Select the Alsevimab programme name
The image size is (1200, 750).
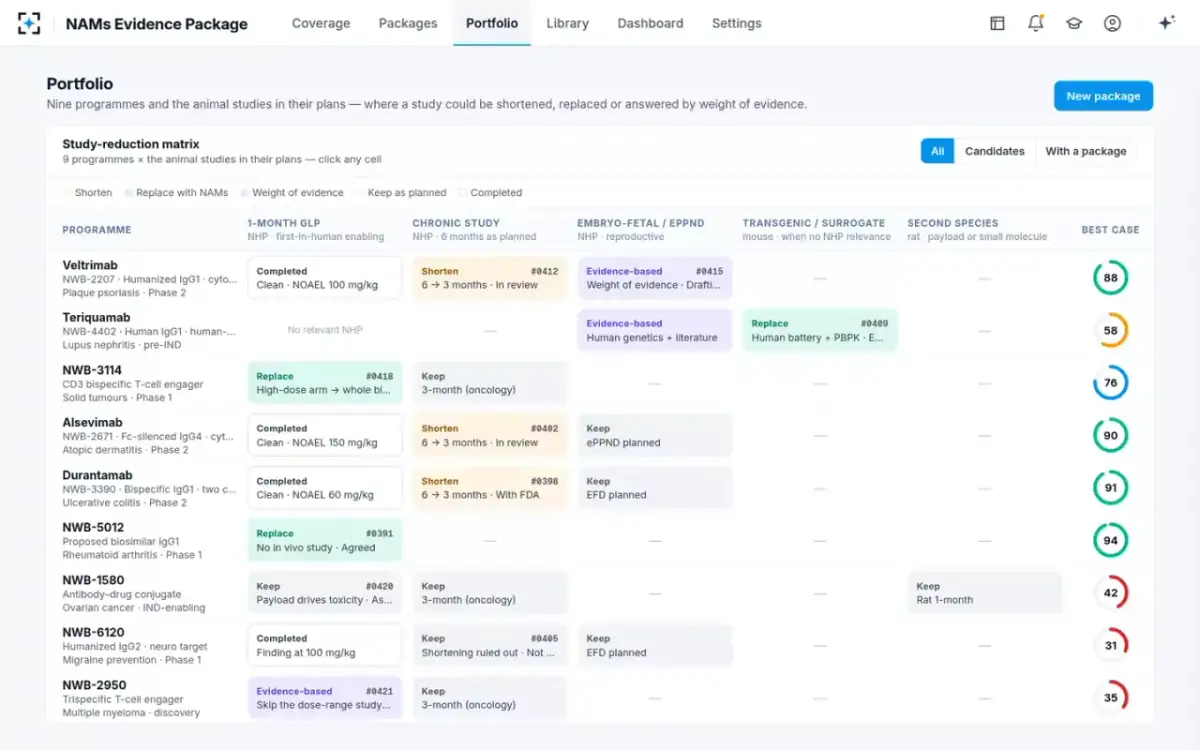click(92, 422)
